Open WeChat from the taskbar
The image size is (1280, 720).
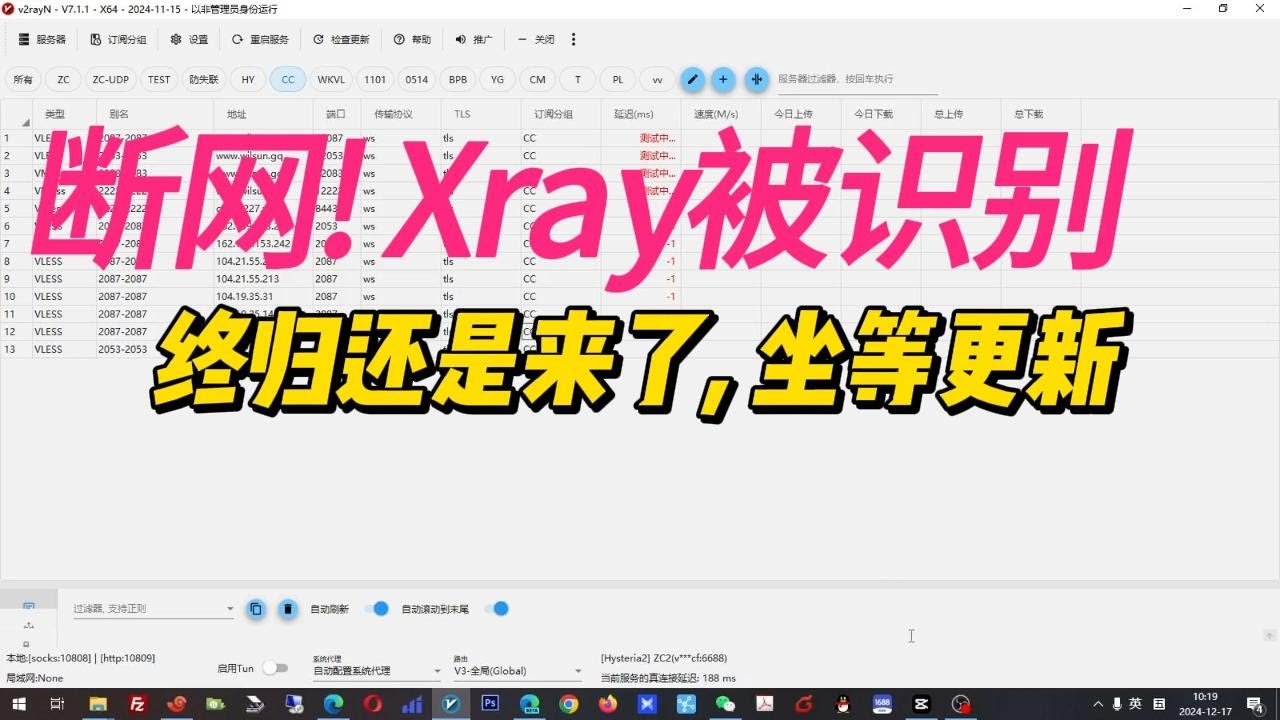tap(725, 704)
